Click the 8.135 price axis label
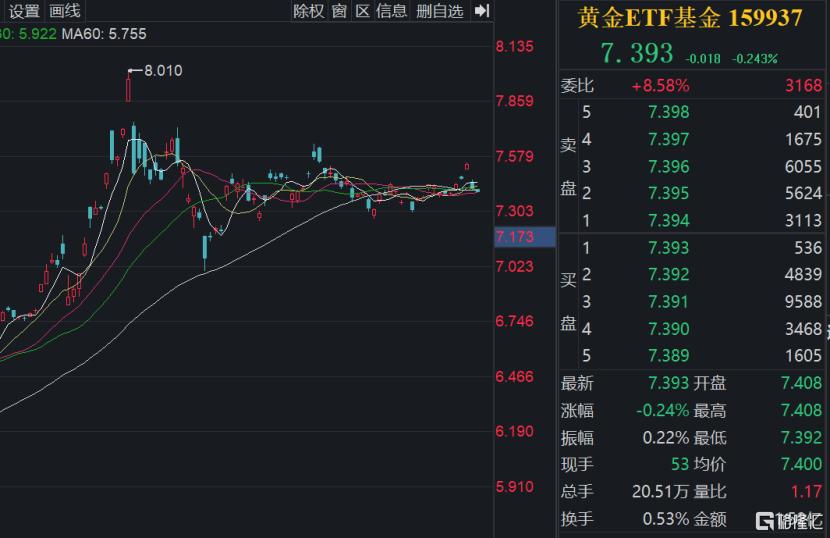830x538 pixels. [x=515, y=46]
